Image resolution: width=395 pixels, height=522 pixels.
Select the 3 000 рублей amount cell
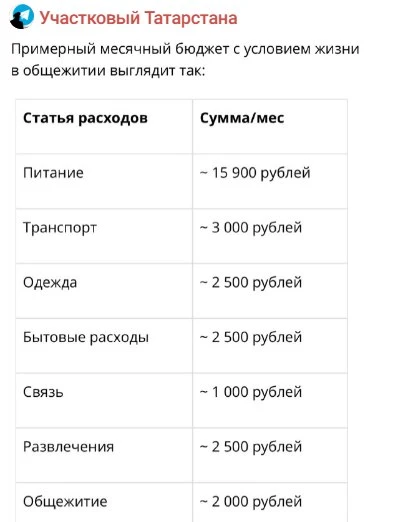(x=251, y=228)
